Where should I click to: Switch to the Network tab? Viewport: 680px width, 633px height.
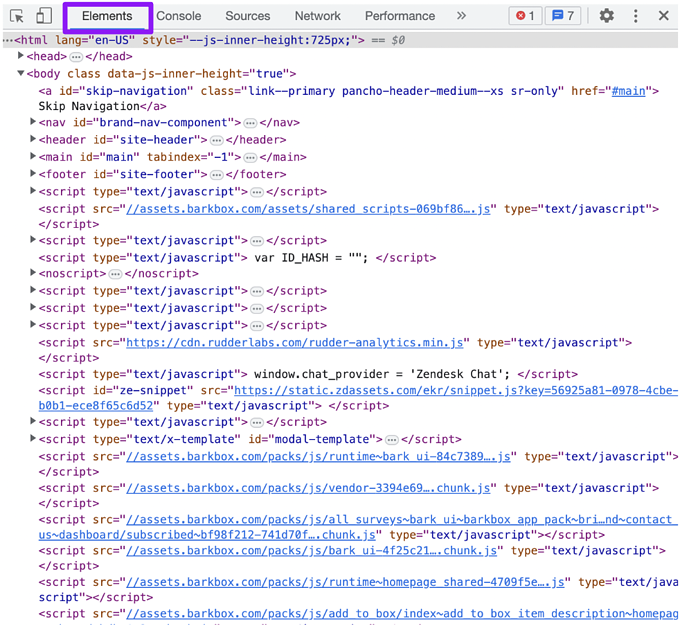(317, 16)
